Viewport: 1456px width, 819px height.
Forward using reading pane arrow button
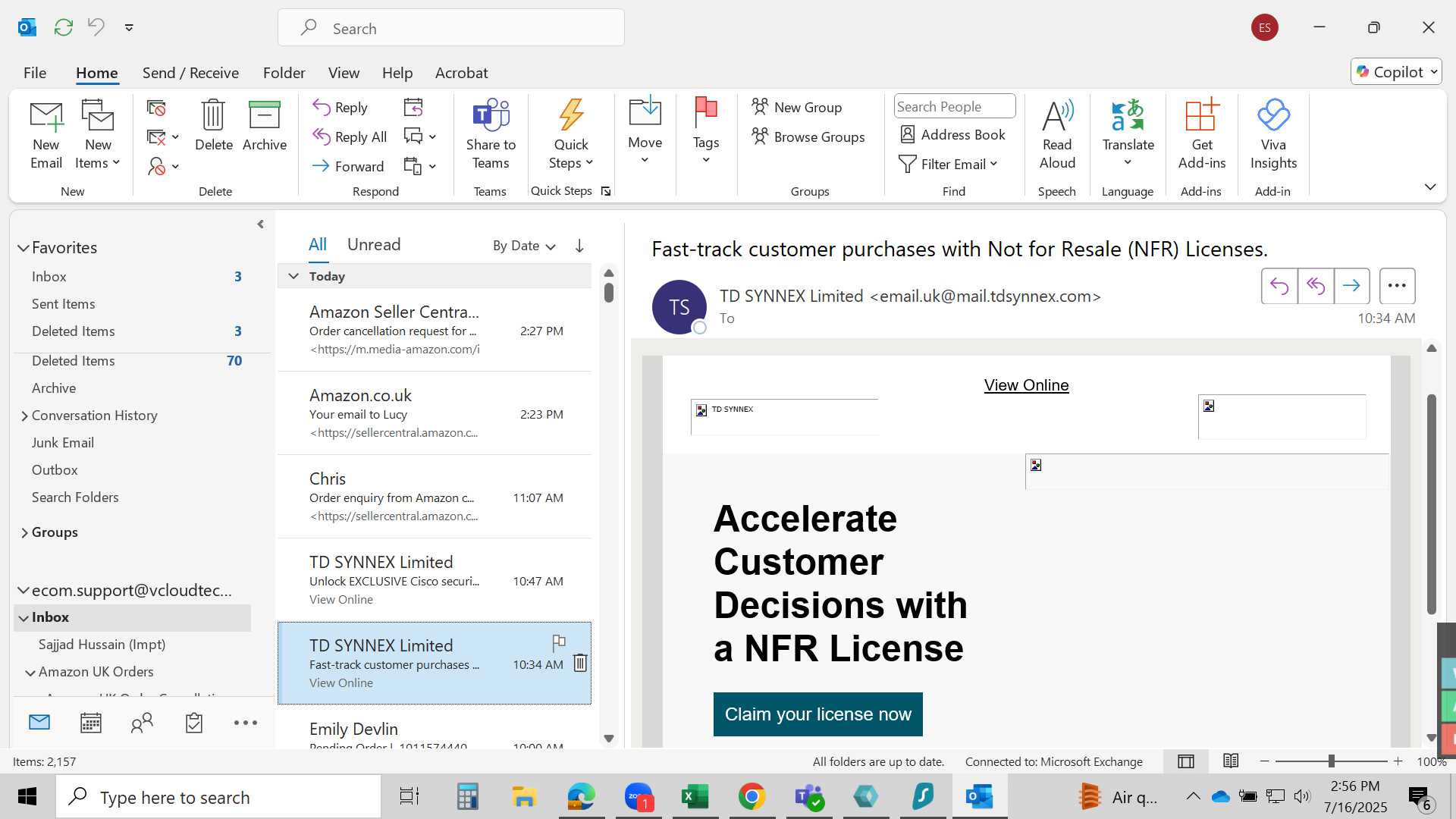[x=1351, y=286]
